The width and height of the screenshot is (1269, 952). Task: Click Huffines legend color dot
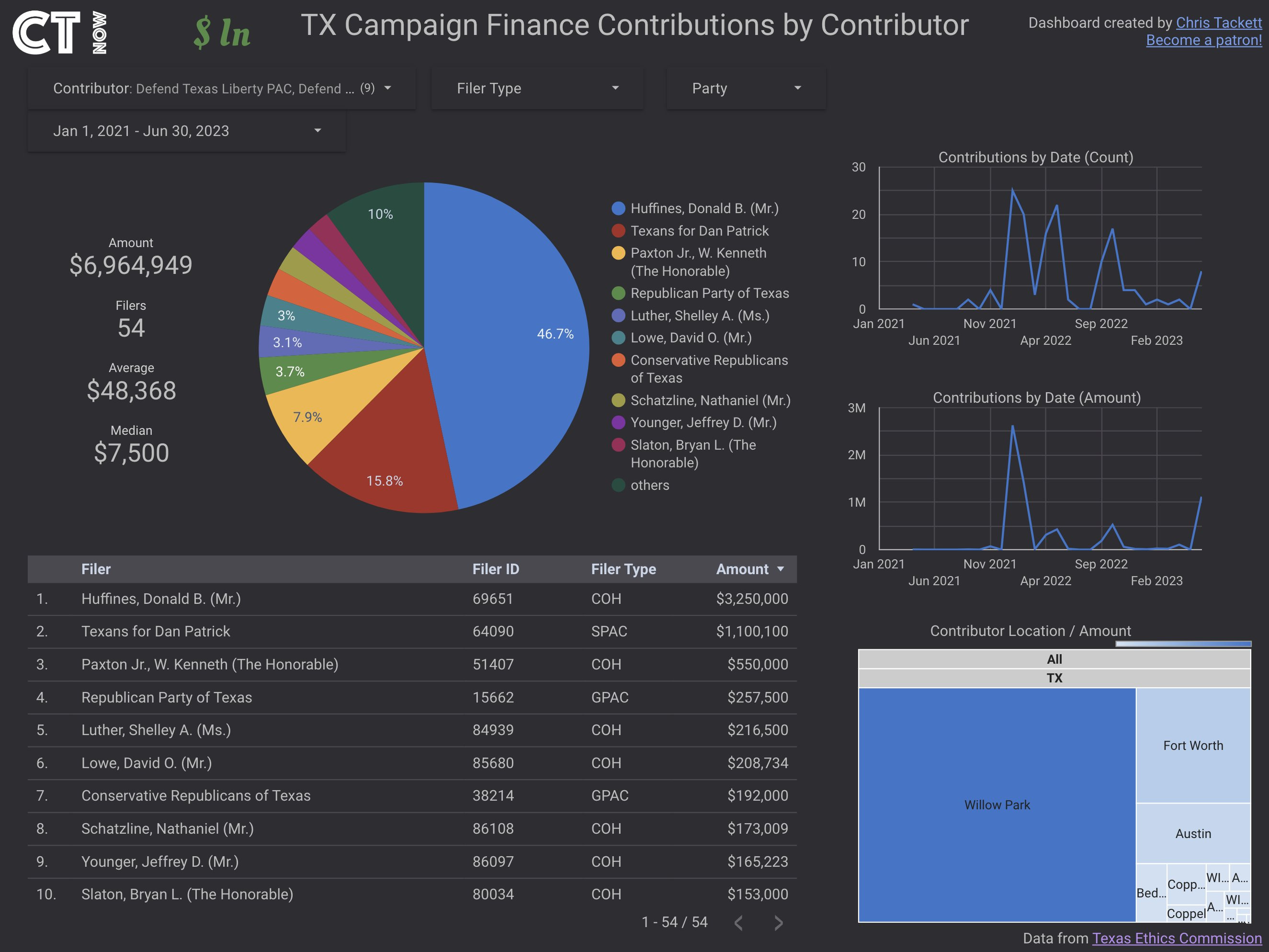coord(618,208)
